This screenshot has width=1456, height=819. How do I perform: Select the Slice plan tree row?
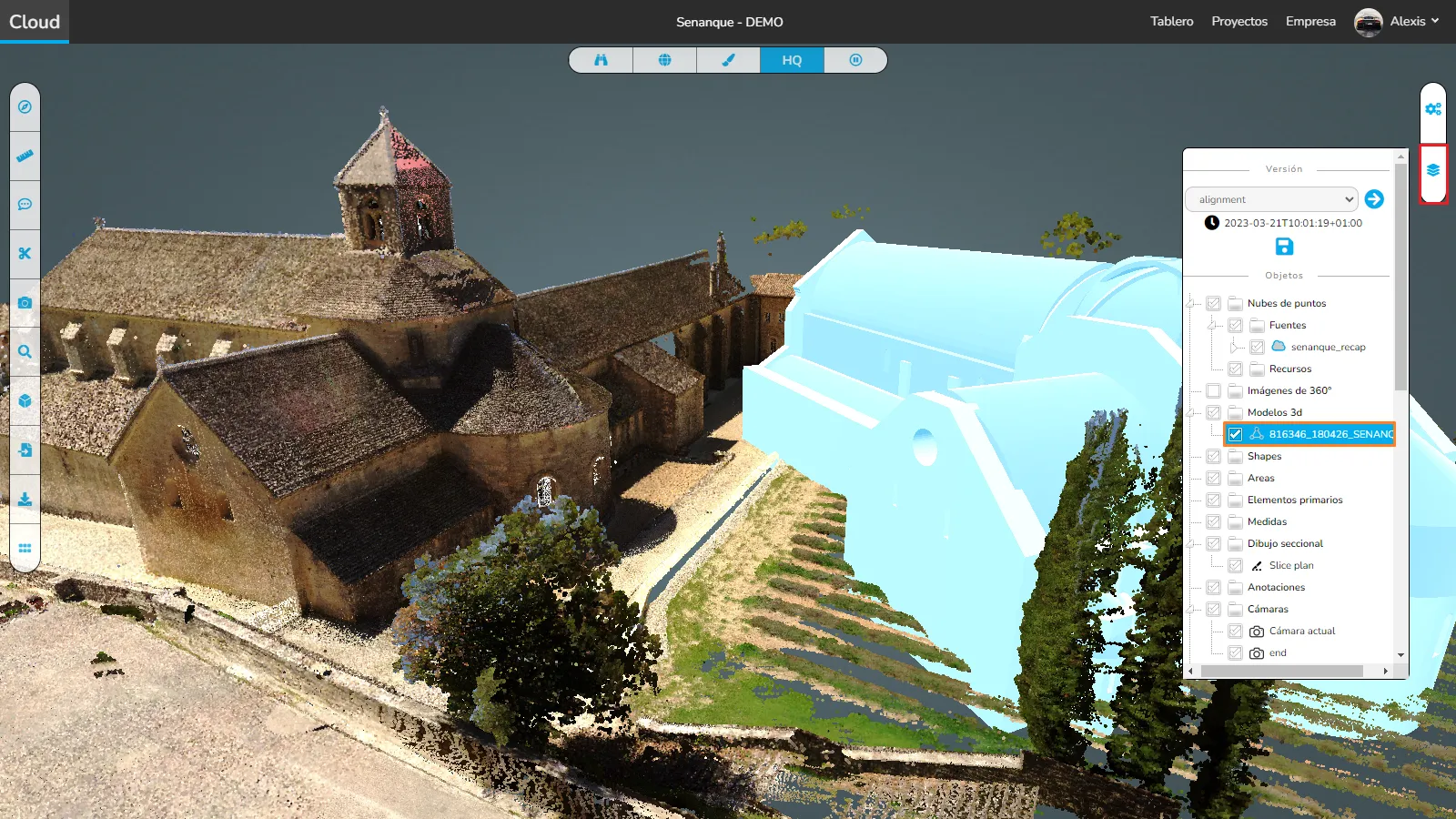point(1291,565)
